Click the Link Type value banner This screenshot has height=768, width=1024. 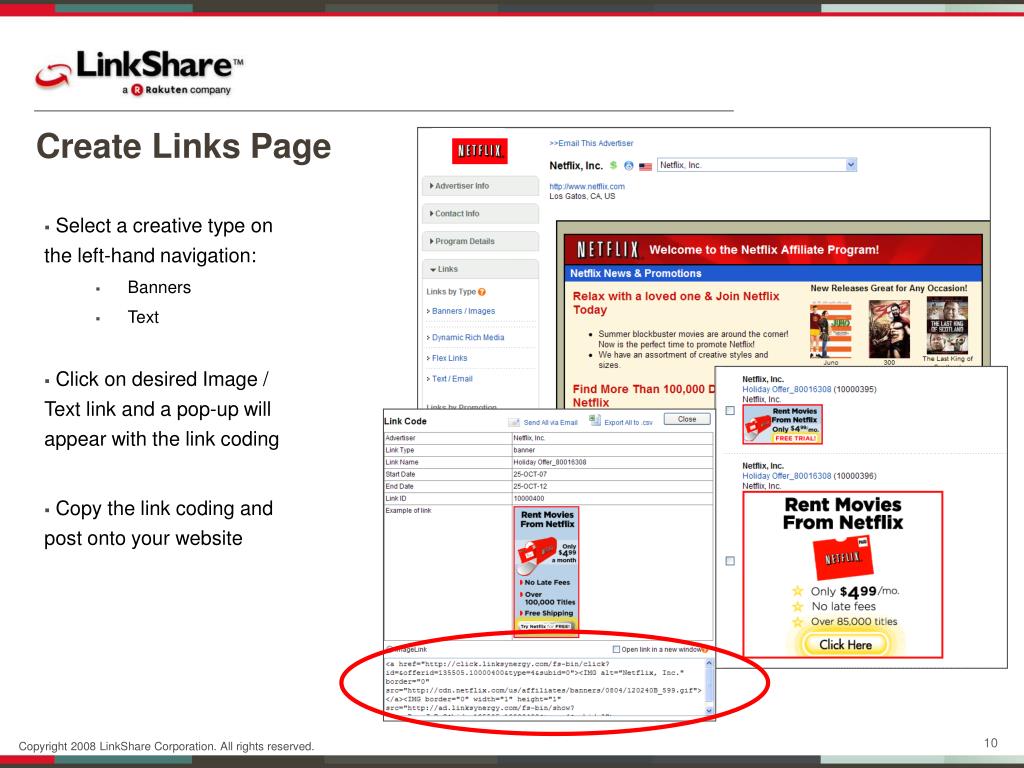(524, 450)
